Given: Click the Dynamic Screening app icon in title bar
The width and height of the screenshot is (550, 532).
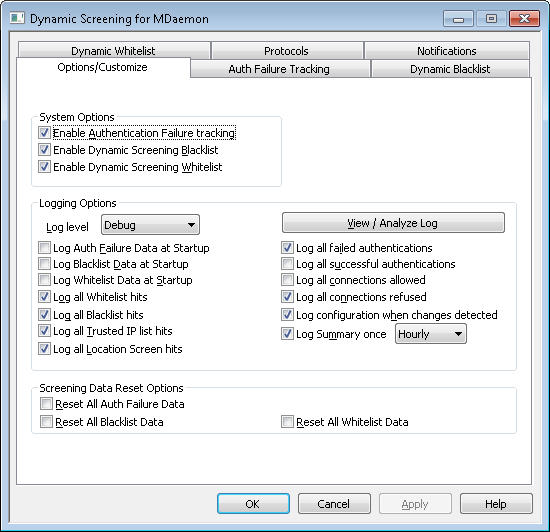Looking at the screenshot, I should [x=17, y=18].
